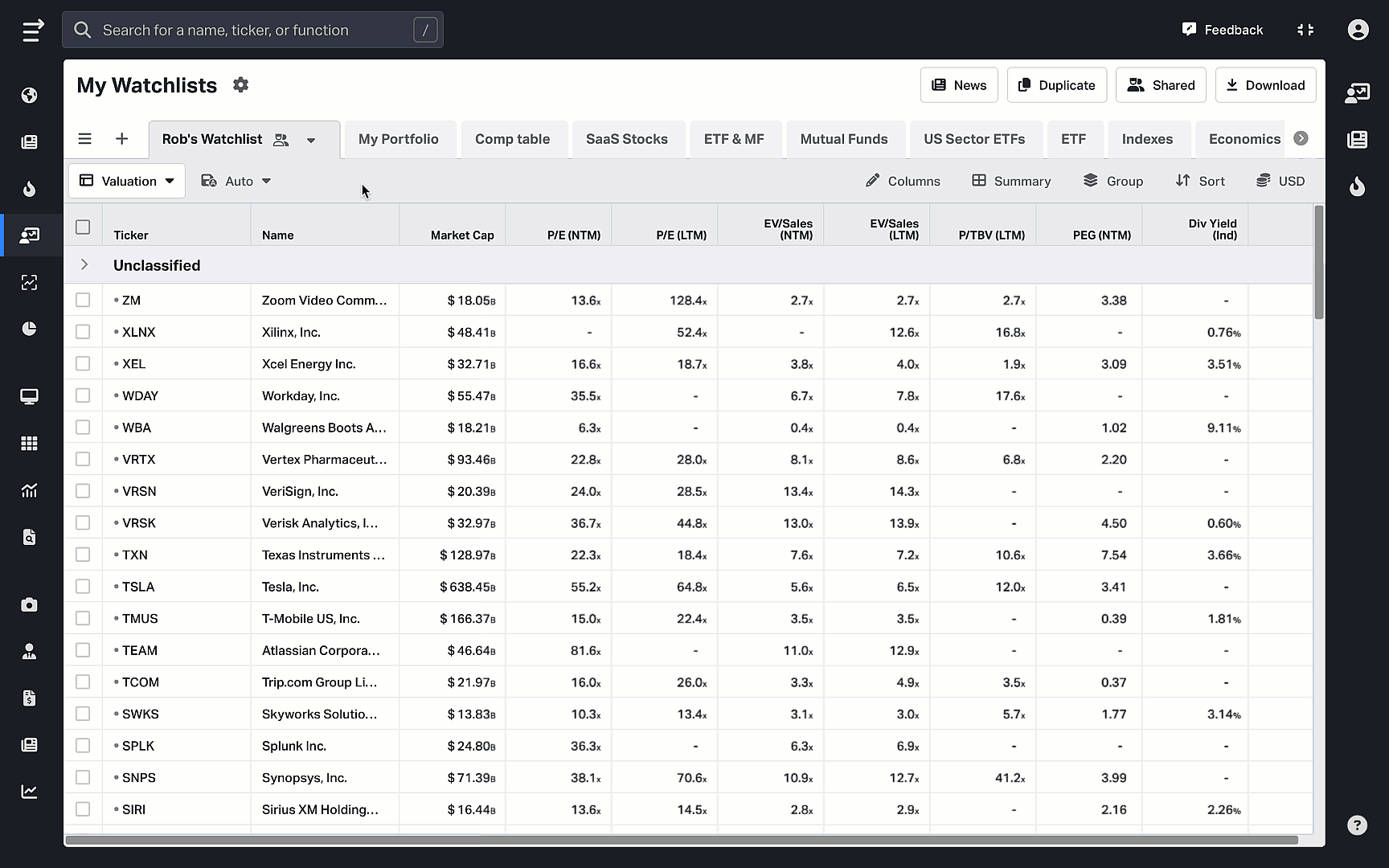Check the XLNX row checkbox
Screen dimensions: 1389x868
83,331
